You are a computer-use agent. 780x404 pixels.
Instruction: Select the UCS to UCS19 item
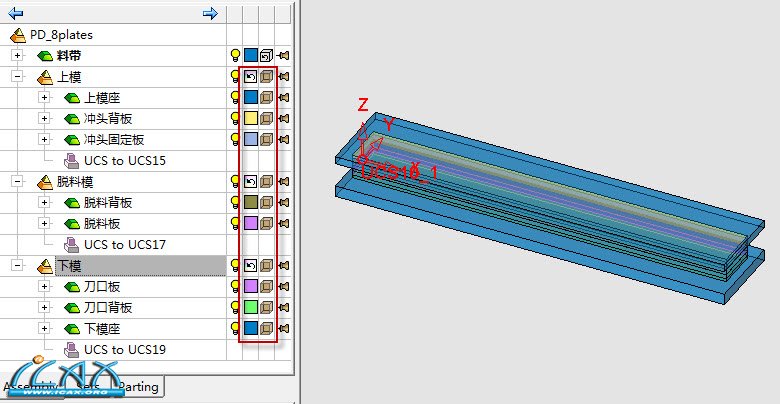[125, 350]
